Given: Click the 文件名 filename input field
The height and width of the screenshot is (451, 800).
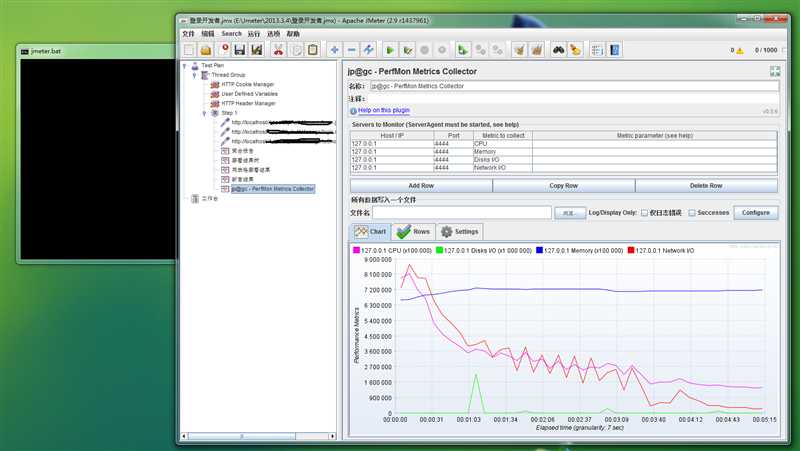Looking at the screenshot, I should tap(462, 213).
